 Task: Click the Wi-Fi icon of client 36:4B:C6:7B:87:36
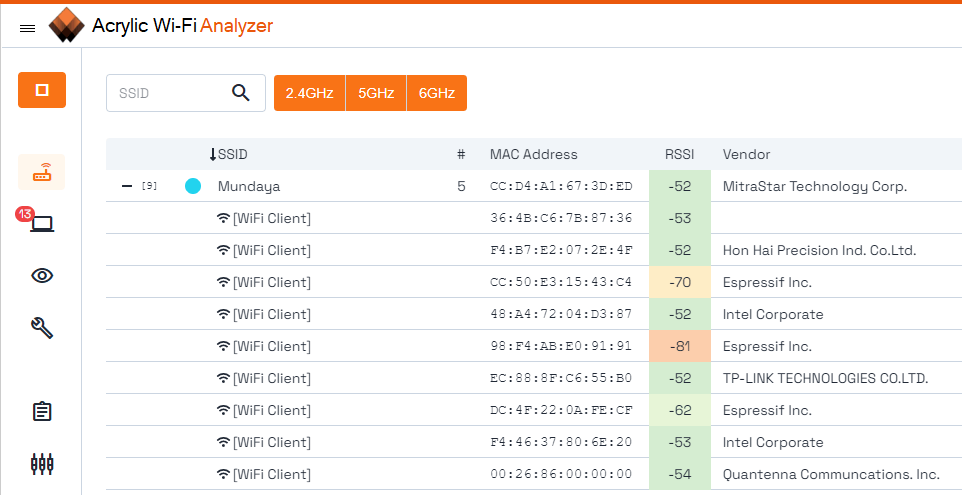223,218
